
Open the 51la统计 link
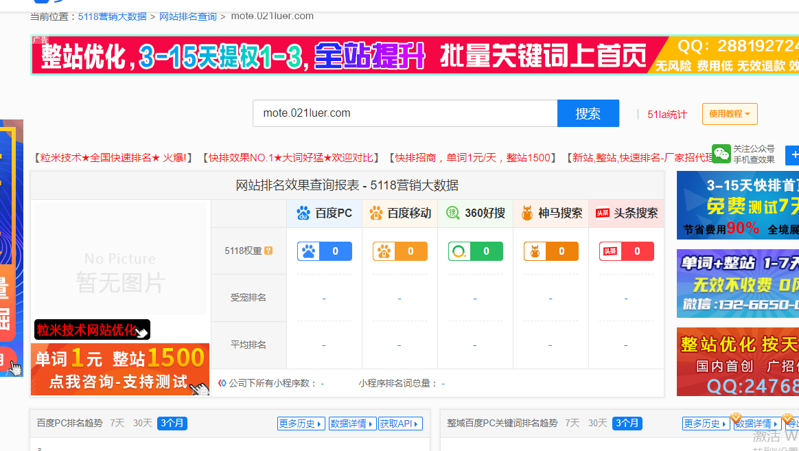[x=667, y=114]
